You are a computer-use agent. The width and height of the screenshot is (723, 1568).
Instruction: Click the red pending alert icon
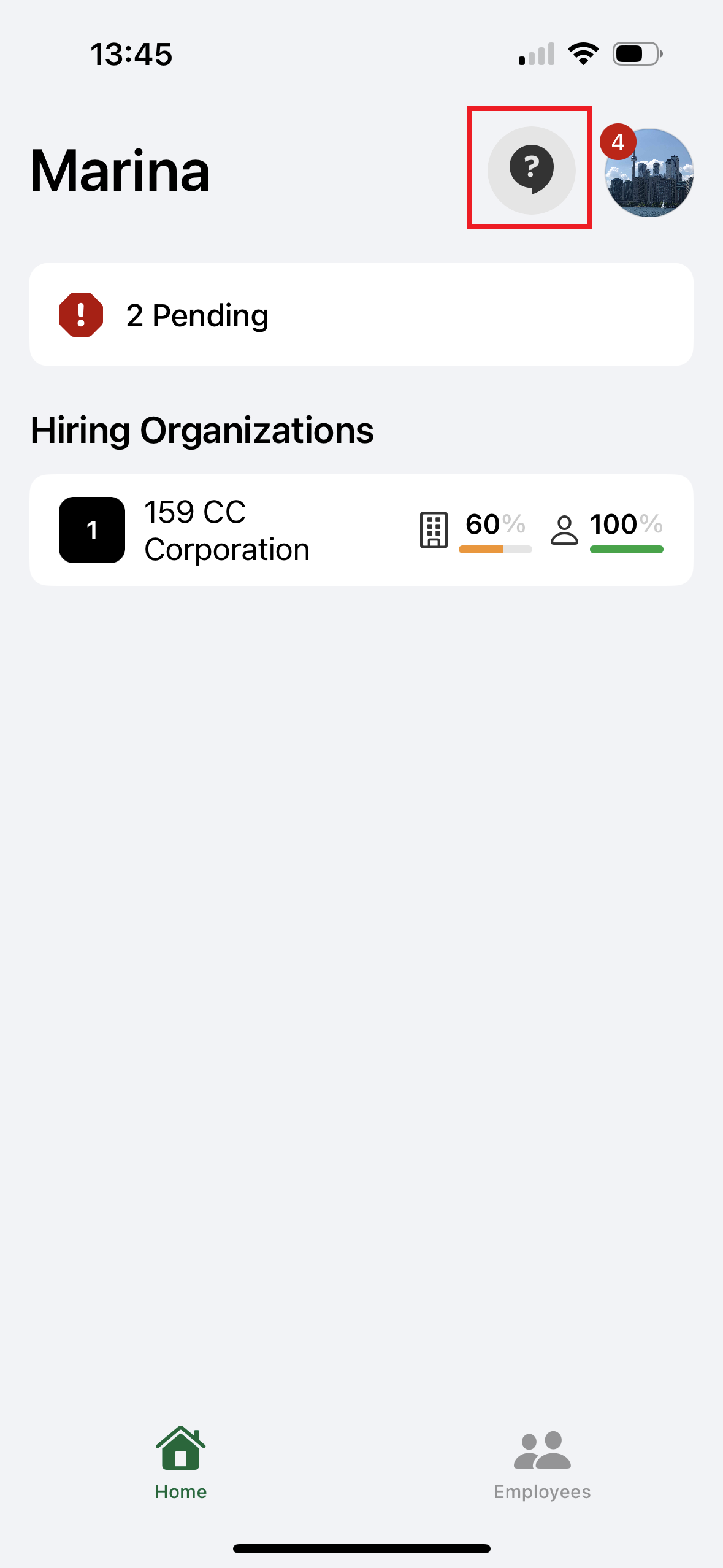[x=81, y=315]
